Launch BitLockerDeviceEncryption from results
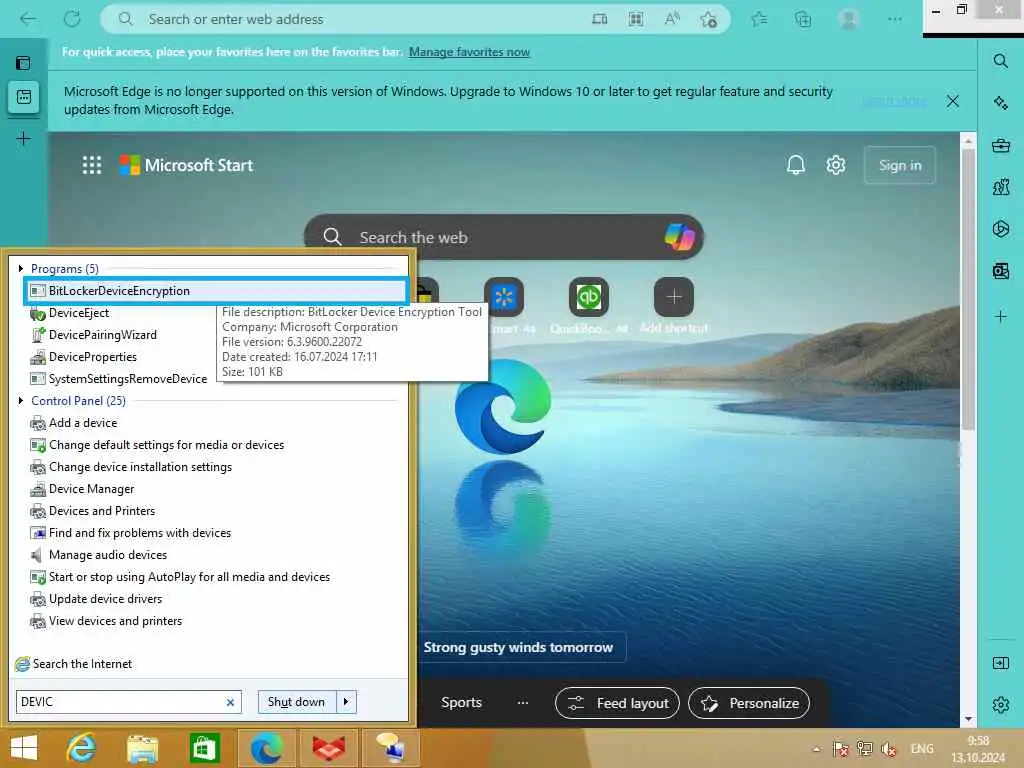 217,291
